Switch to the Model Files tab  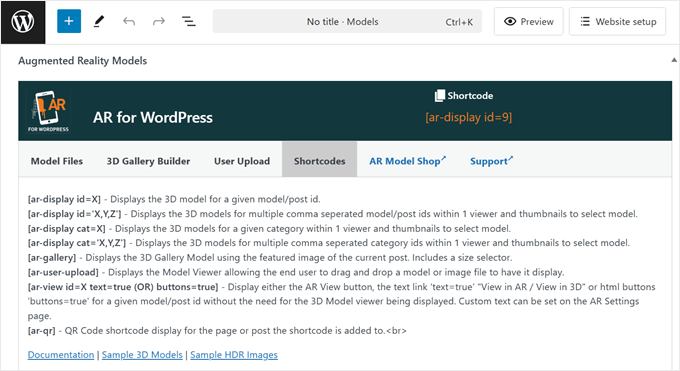(x=57, y=161)
